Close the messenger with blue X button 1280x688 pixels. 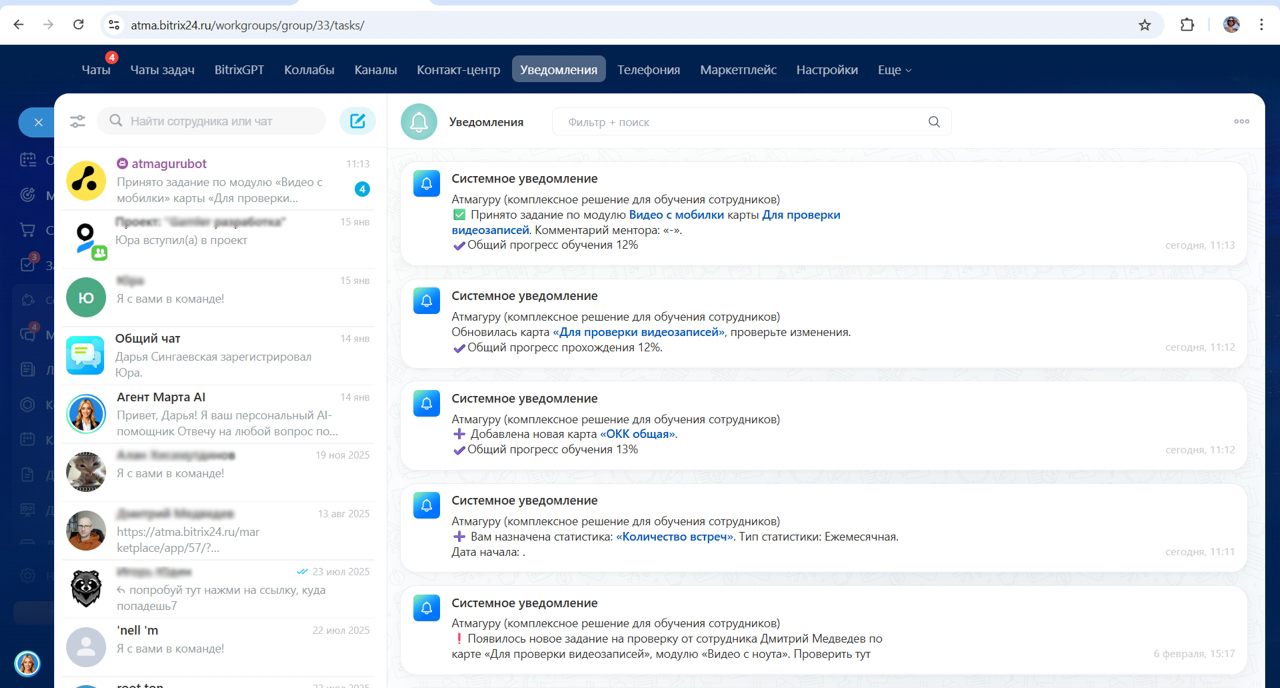[x=38, y=122]
